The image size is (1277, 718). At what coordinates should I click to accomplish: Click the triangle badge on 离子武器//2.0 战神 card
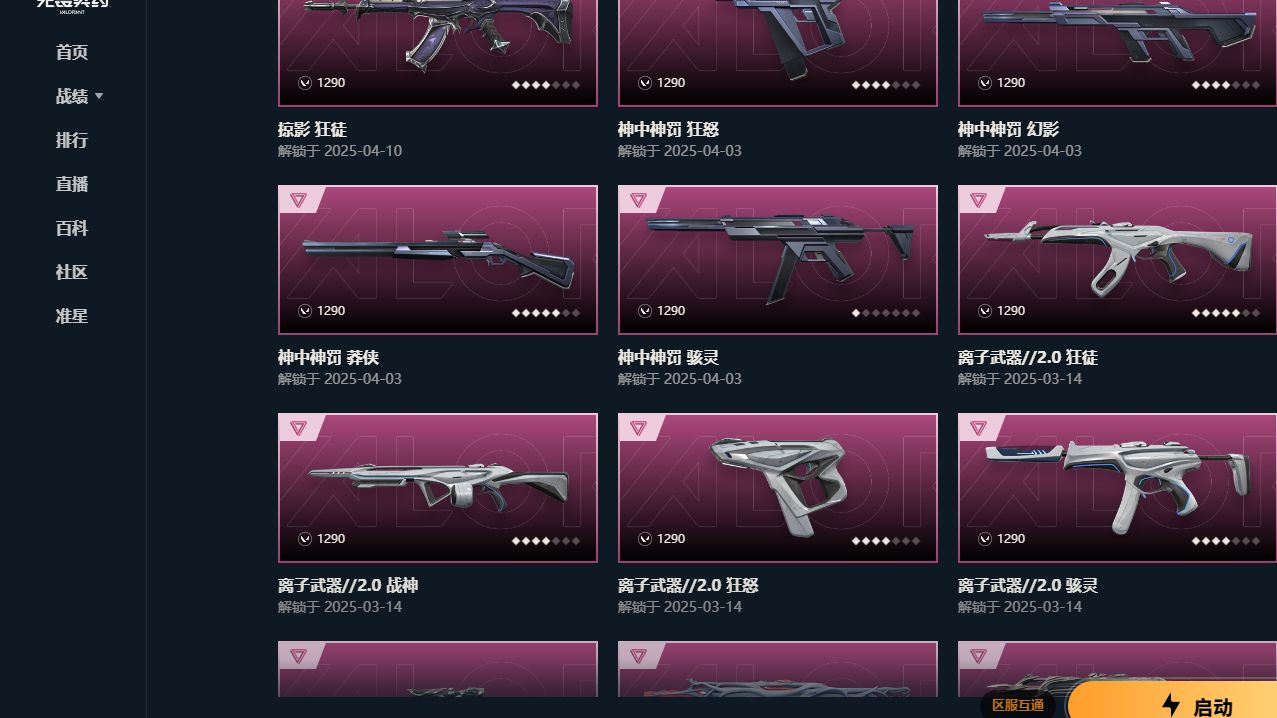(298, 428)
